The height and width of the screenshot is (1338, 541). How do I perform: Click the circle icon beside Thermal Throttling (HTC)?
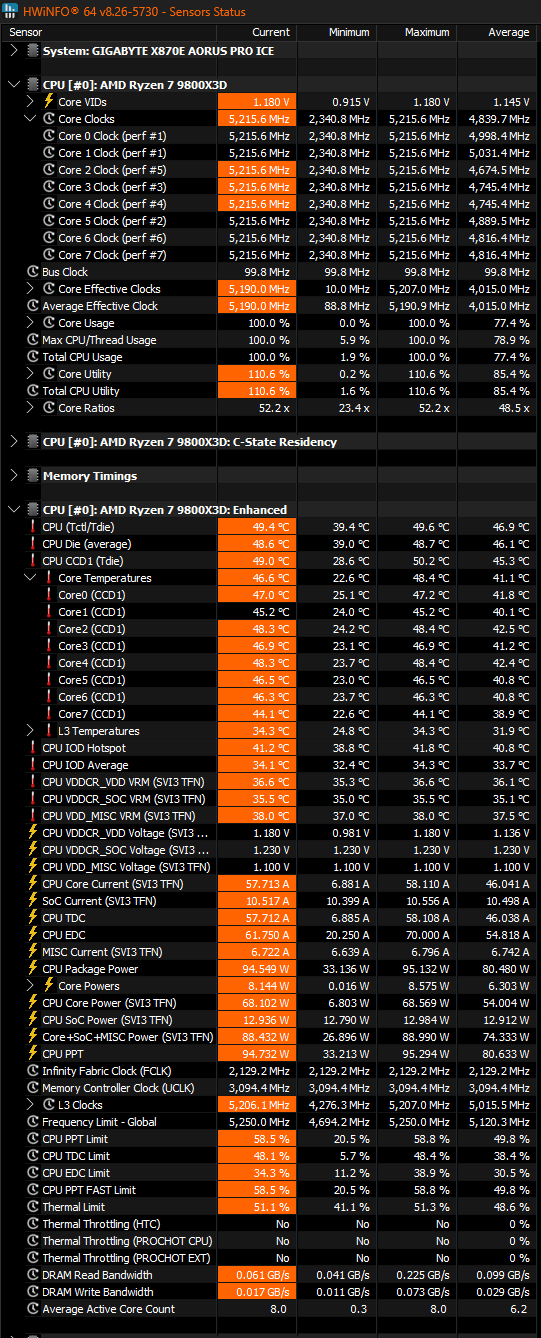[x=32, y=1224]
